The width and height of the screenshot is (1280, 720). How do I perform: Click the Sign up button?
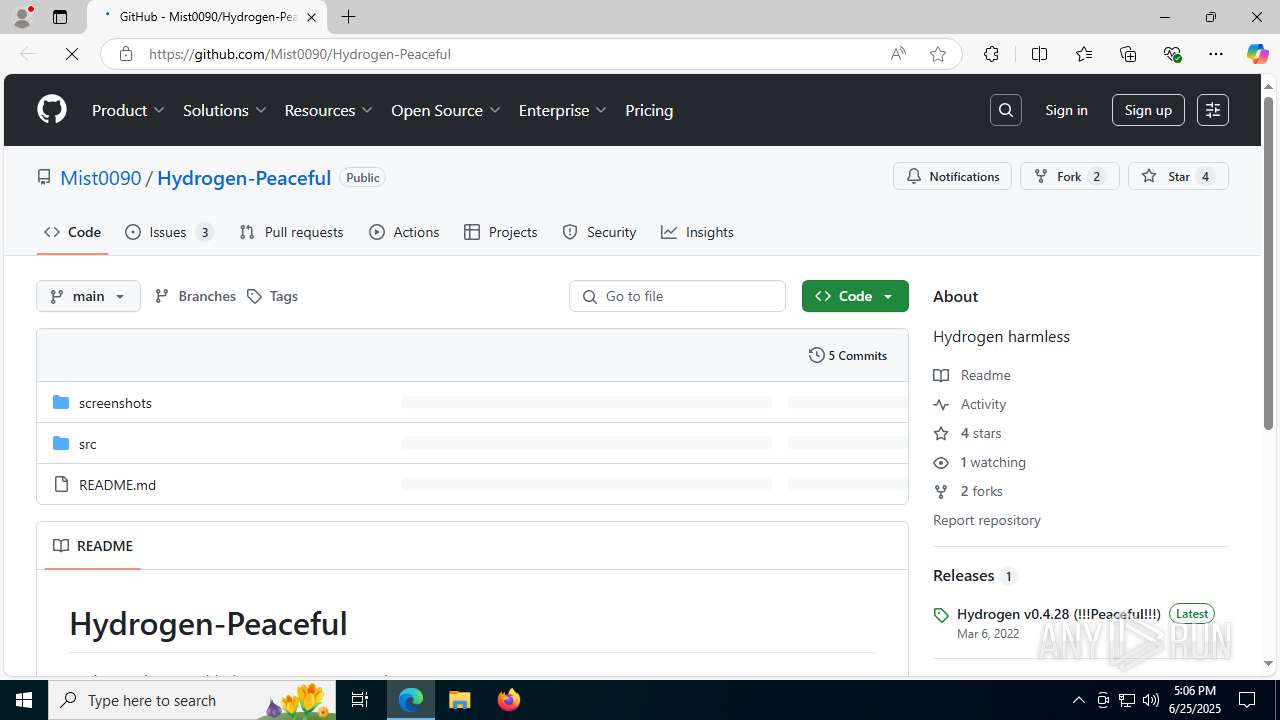tap(1148, 110)
